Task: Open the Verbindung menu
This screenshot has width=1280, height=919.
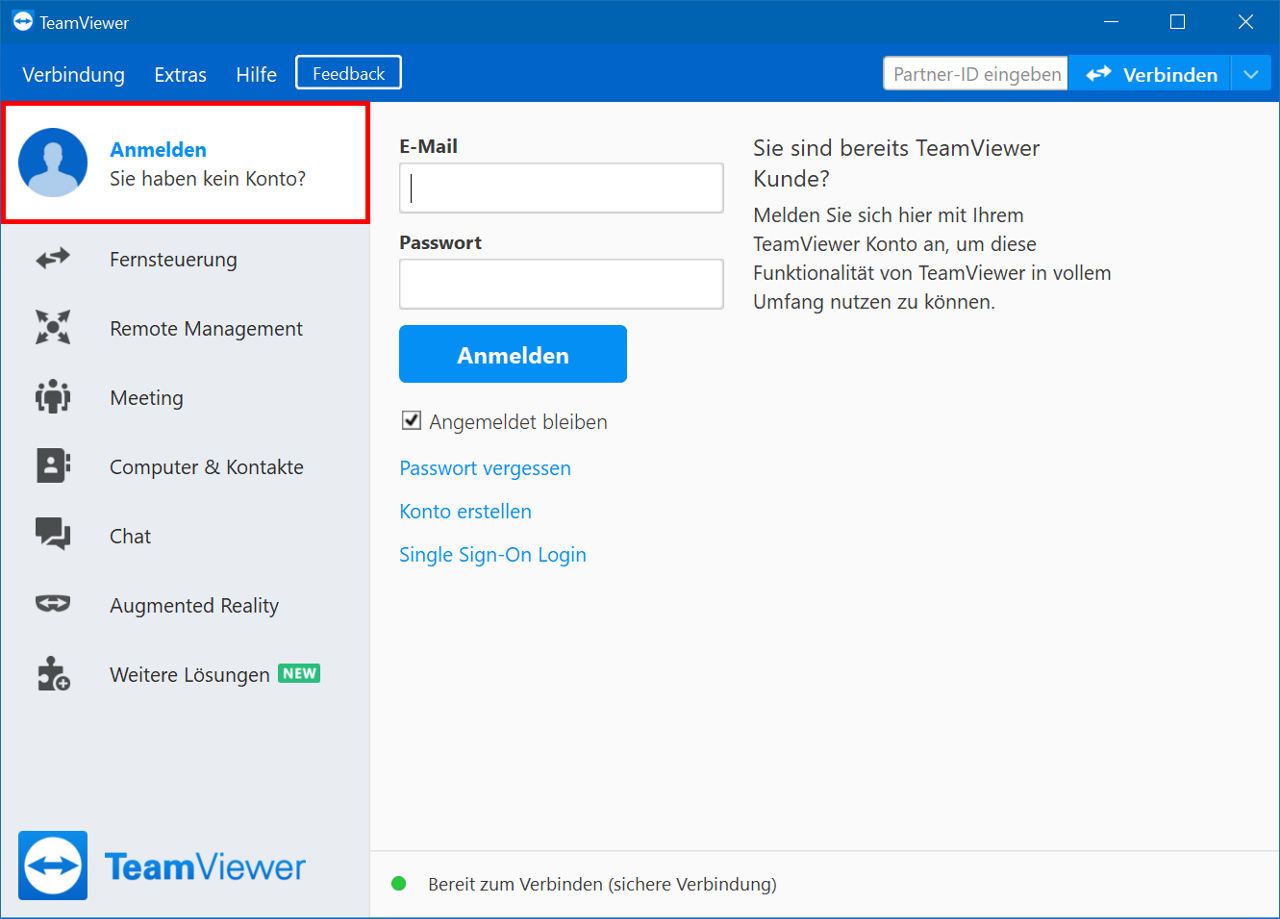Action: point(73,74)
